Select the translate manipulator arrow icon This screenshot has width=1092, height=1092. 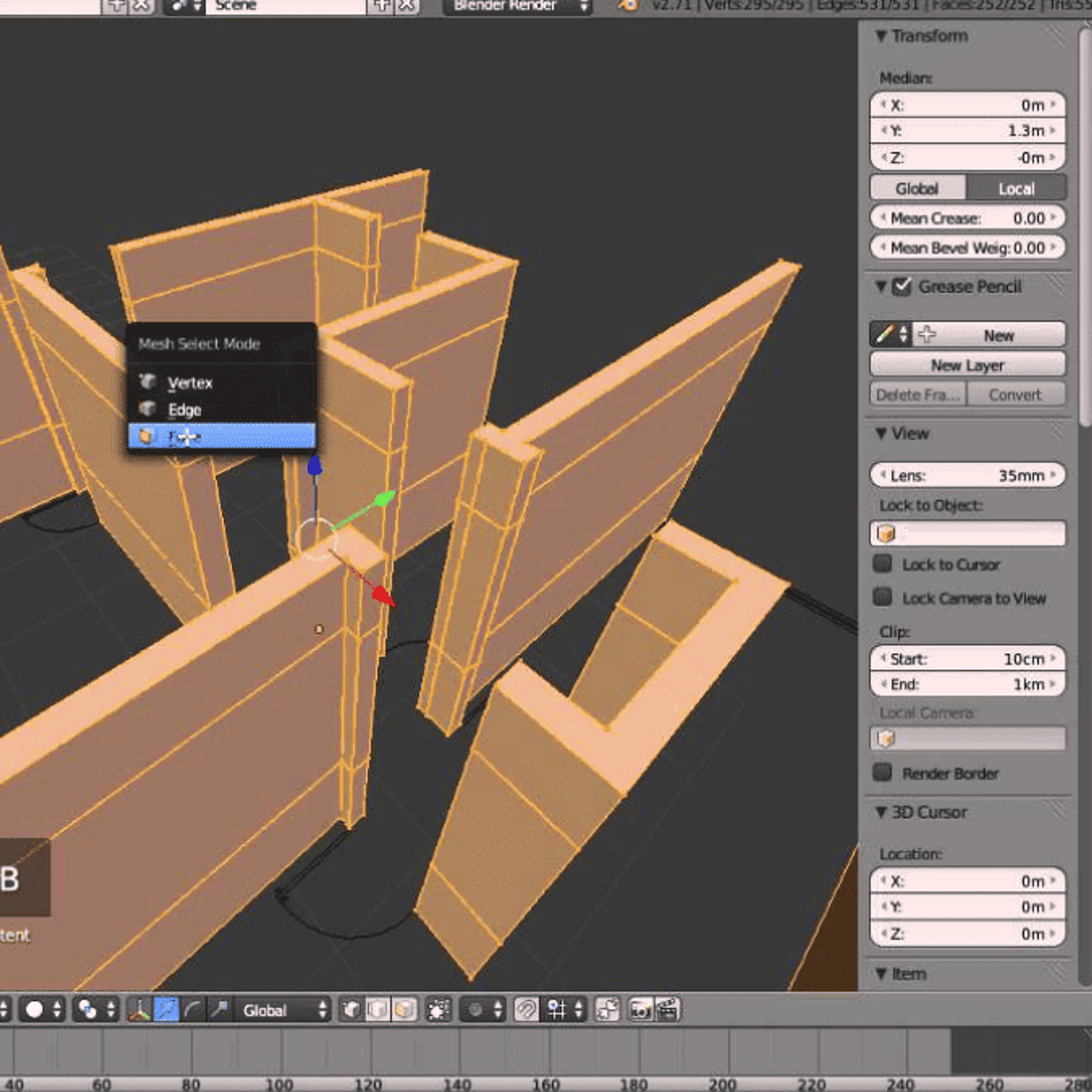[x=166, y=1010]
